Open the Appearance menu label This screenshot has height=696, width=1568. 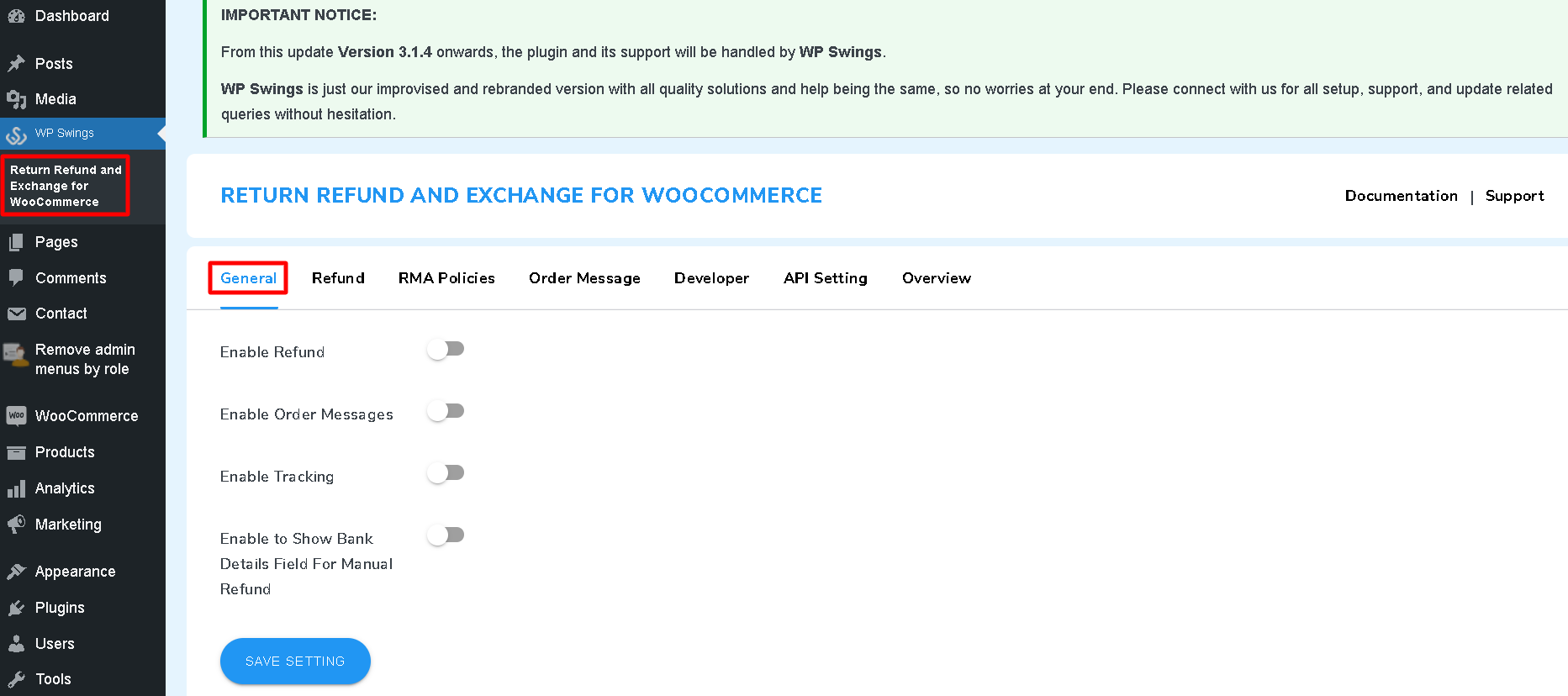click(x=76, y=572)
